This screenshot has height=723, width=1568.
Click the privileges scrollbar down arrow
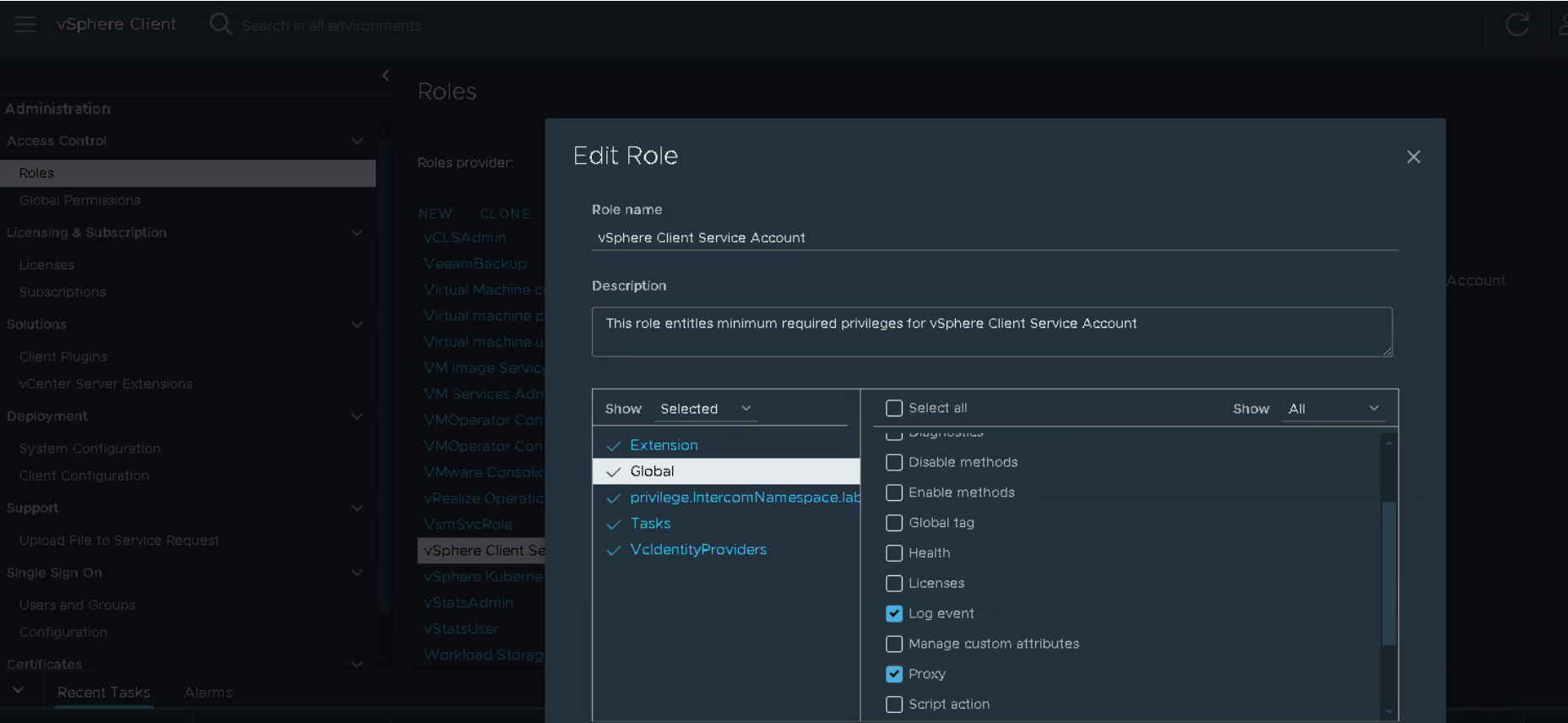pos(1389,712)
